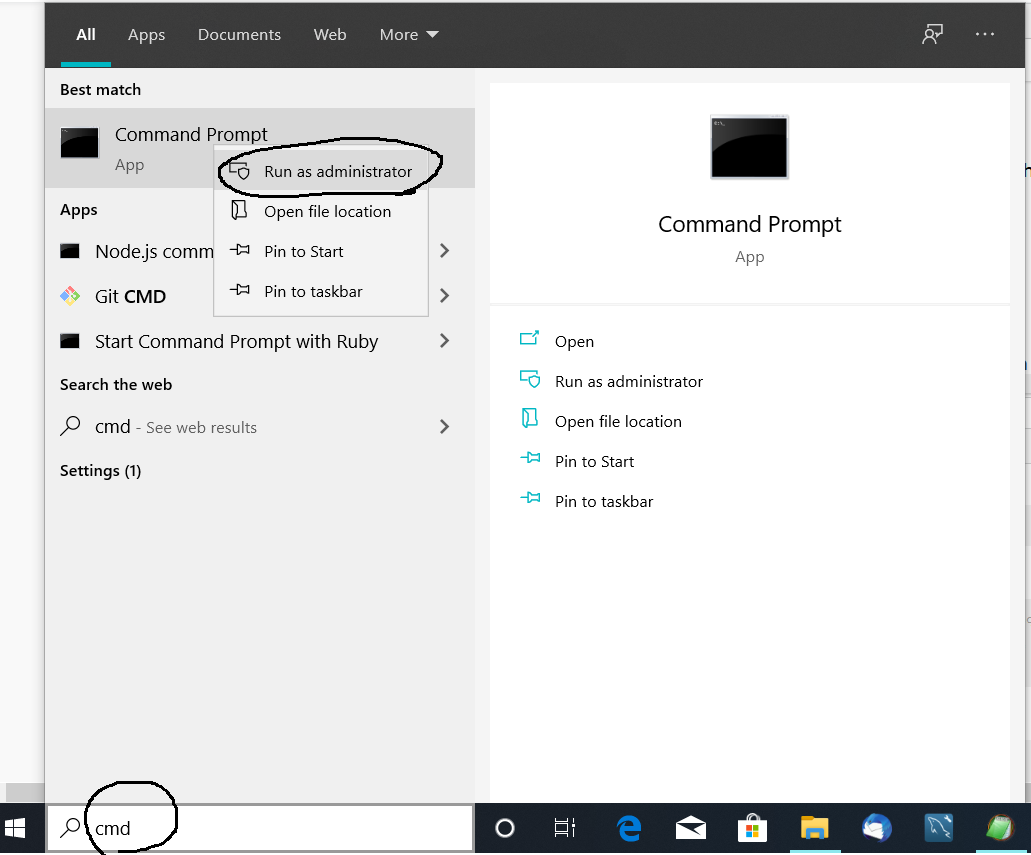
Task: Click the Git CMD colorful icon
Action: point(70,296)
